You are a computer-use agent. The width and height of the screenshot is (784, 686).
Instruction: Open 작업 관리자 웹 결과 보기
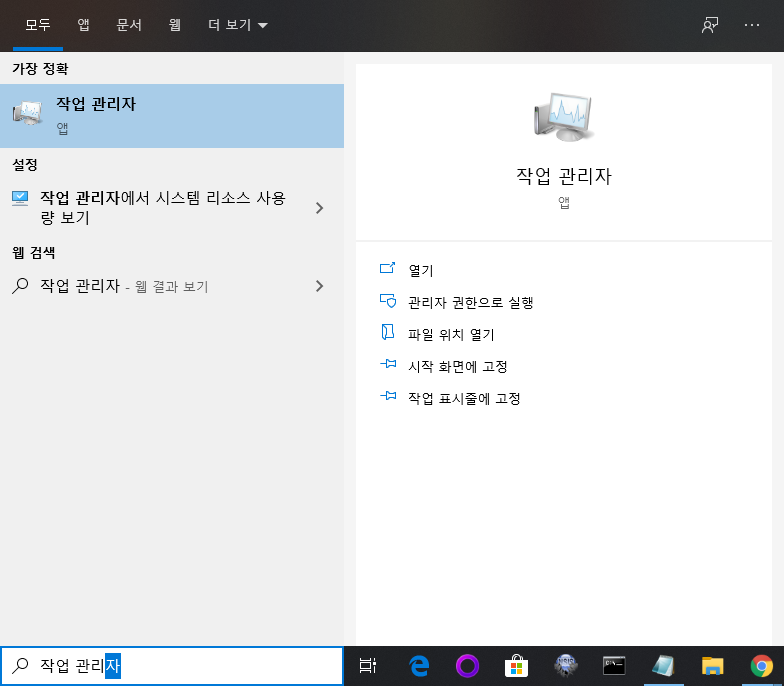(172, 286)
